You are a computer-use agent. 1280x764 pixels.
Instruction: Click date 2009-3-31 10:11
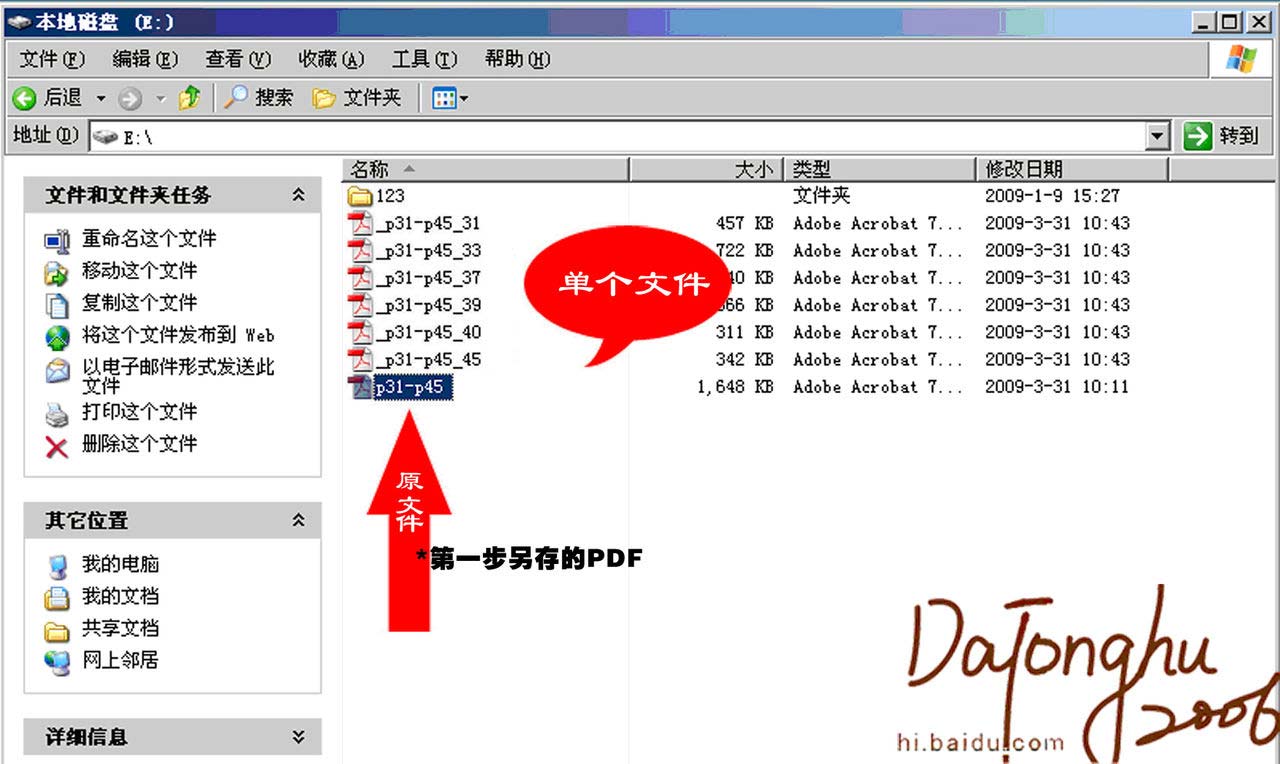click(1057, 387)
